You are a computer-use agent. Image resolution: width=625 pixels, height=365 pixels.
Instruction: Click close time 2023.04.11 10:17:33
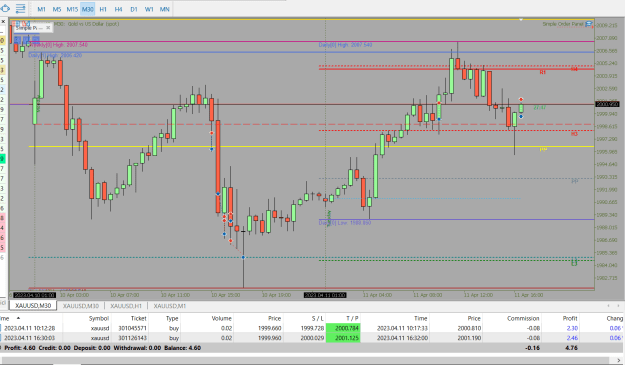pos(402,328)
